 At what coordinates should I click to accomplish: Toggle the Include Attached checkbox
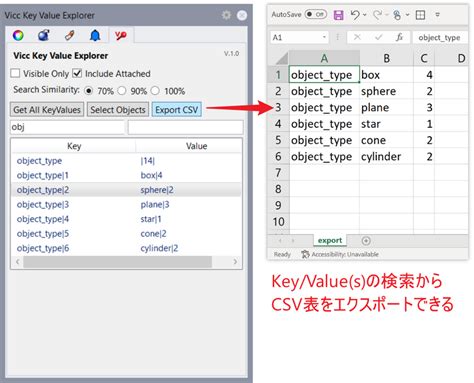[77, 73]
